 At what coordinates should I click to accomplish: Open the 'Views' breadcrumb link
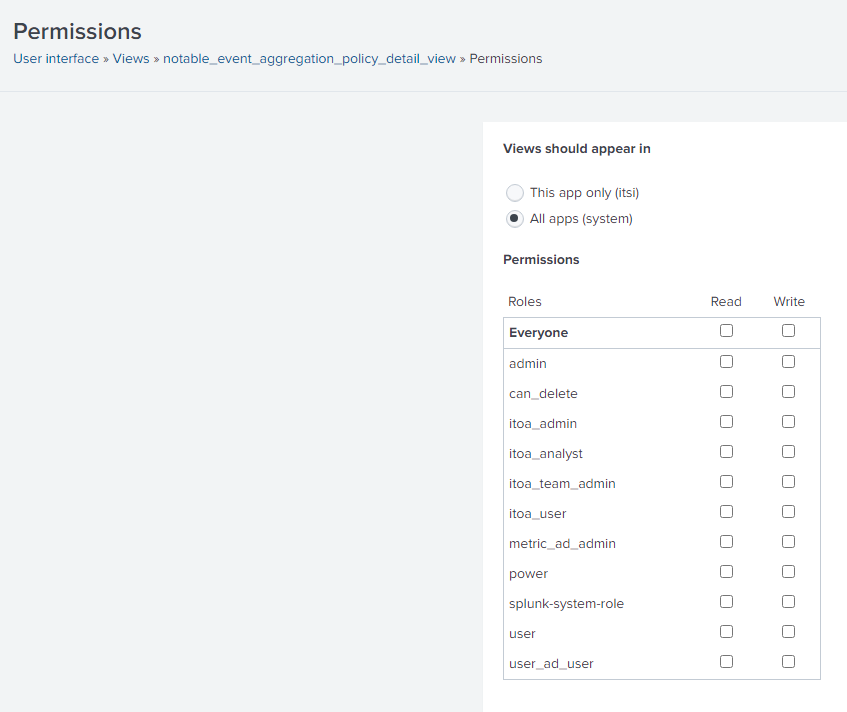(x=130, y=58)
